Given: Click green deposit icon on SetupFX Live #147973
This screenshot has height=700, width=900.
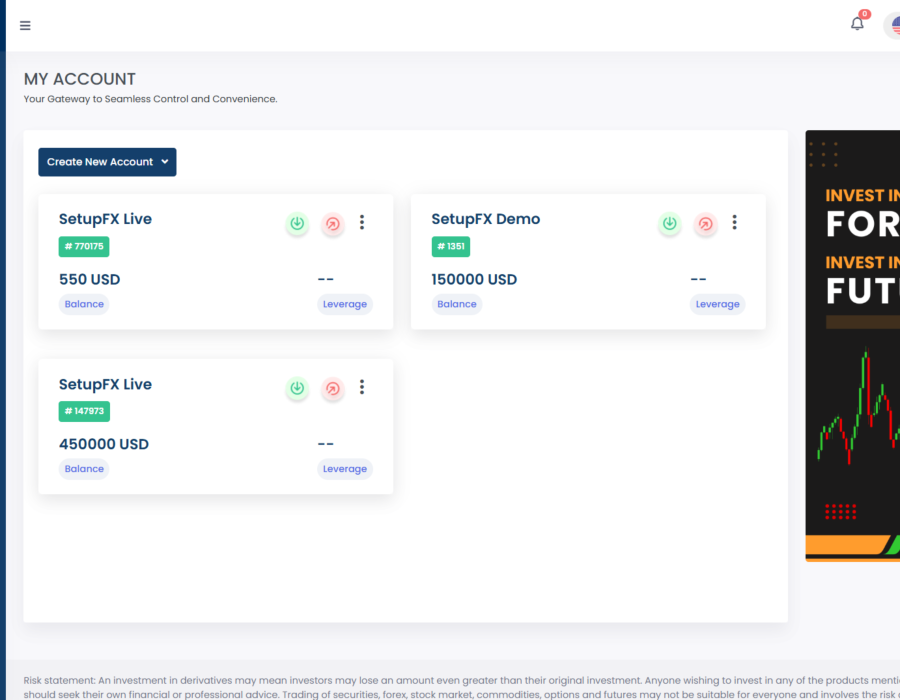Looking at the screenshot, I should click(297, 388).
